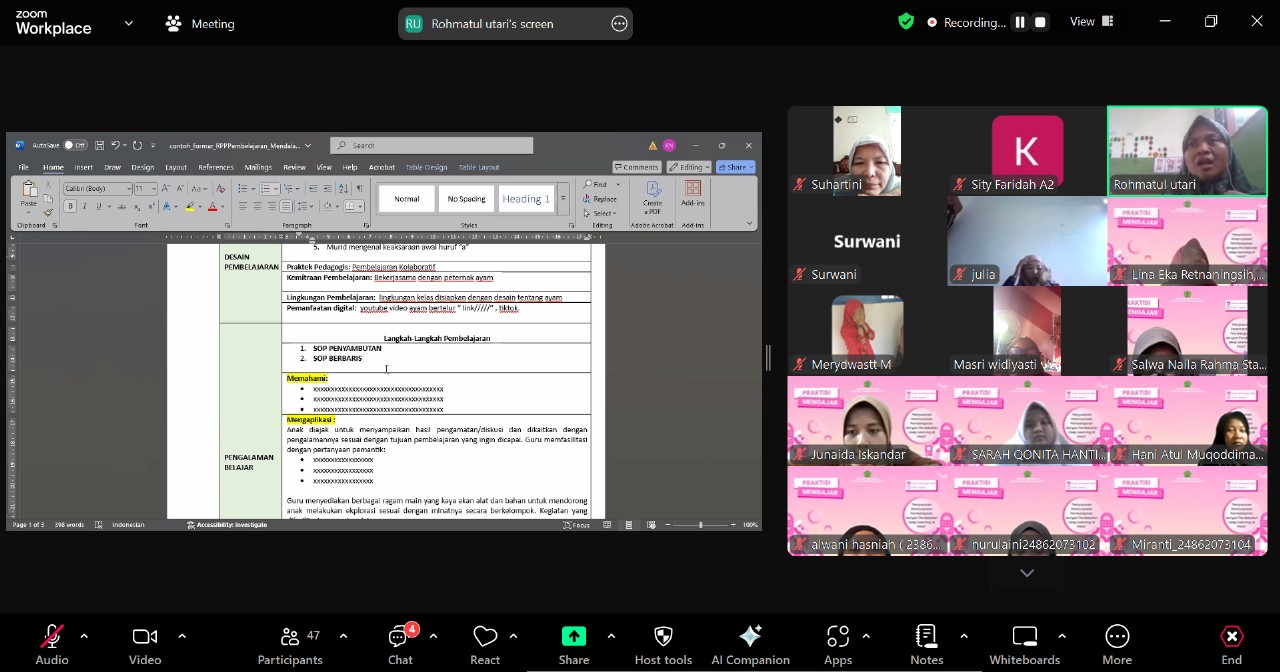Toggle Bold formatting in Word
Image resolution: width=1280 pixels, height=672 pixels.
pyautogui.click(x=70, y=207)
